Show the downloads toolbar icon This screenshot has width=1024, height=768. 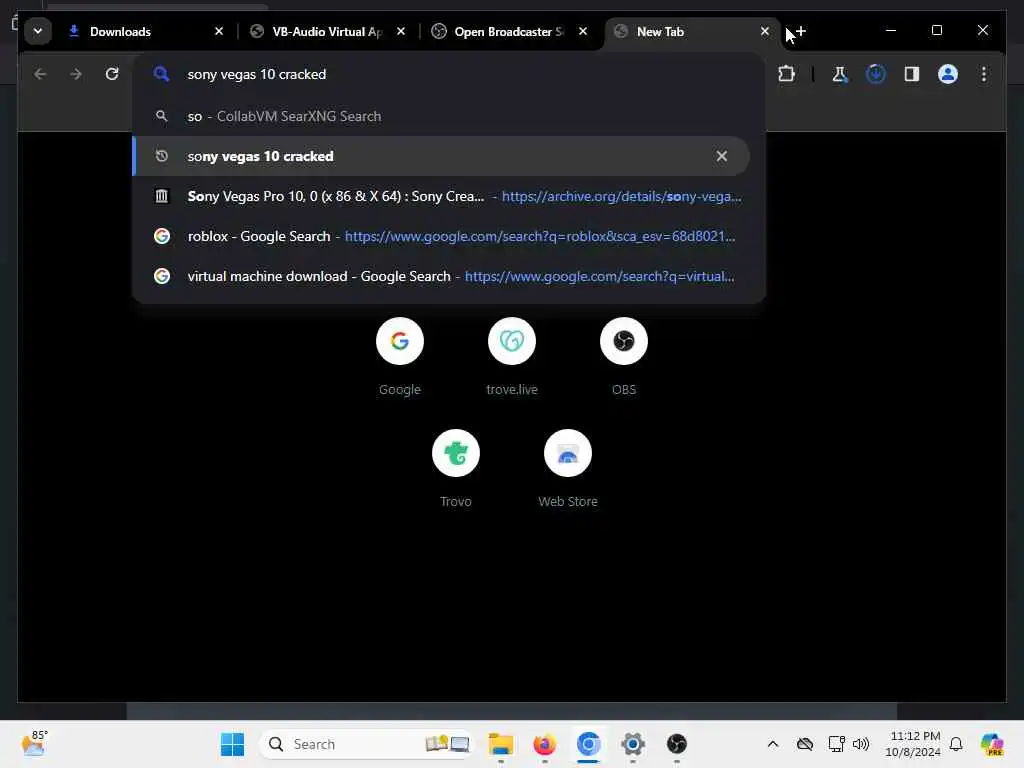tap(876, 74)
